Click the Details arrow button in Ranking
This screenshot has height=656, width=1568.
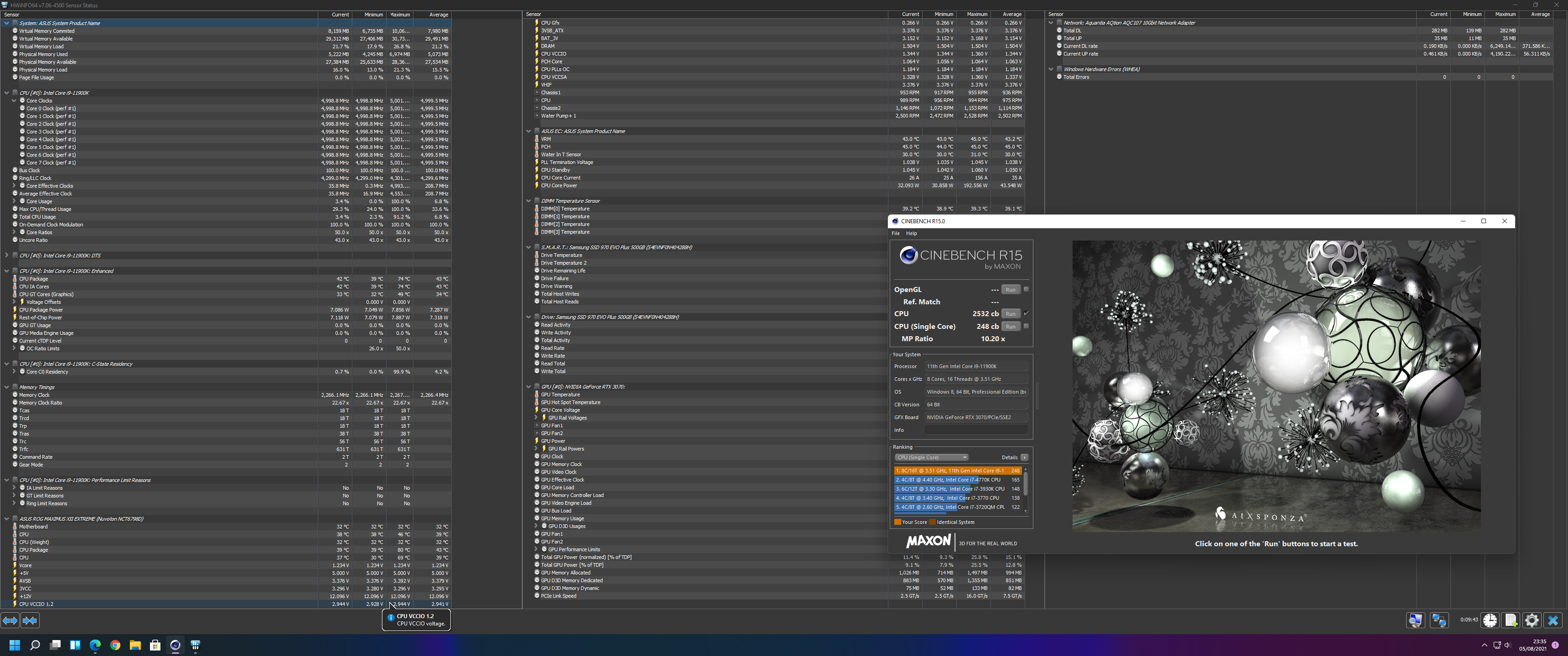pos(1024,458)
